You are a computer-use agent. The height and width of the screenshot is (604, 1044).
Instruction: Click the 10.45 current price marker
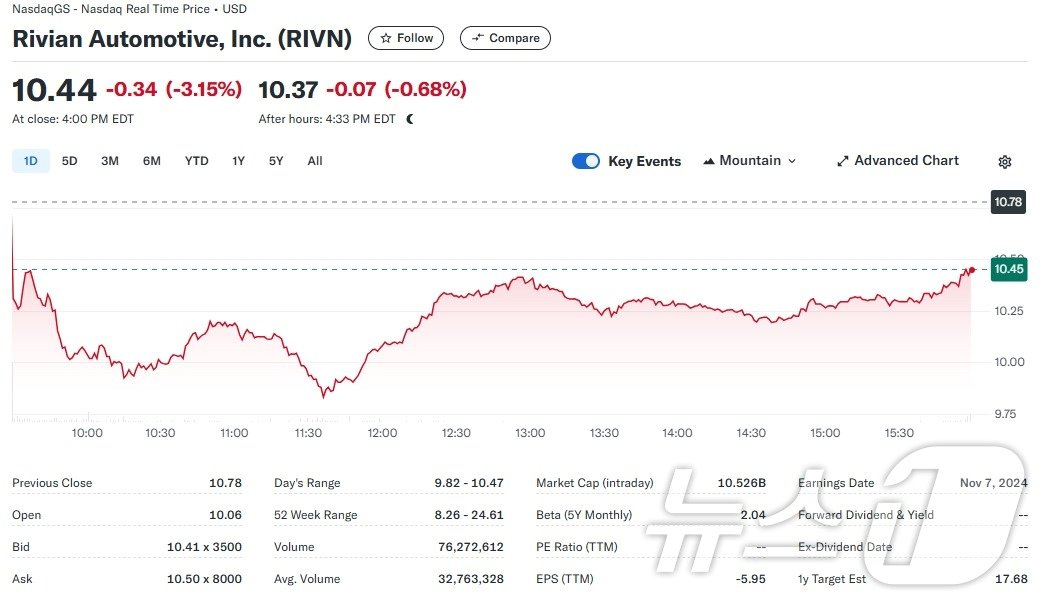[1009, 269]
